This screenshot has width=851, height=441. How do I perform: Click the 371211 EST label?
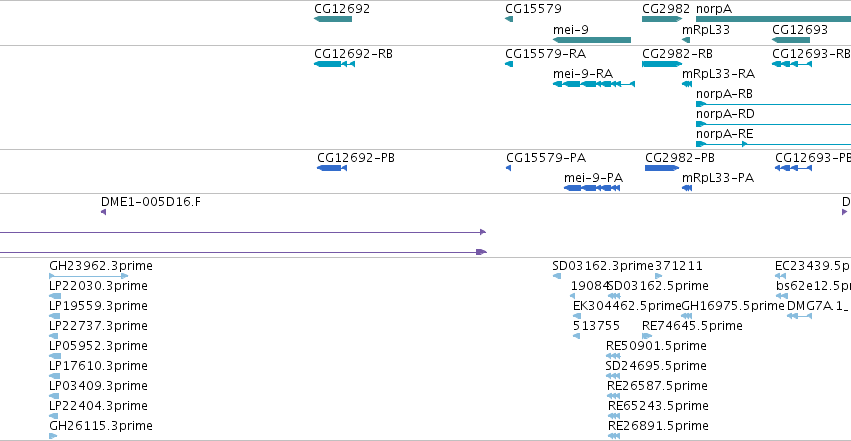coord(678,266)
